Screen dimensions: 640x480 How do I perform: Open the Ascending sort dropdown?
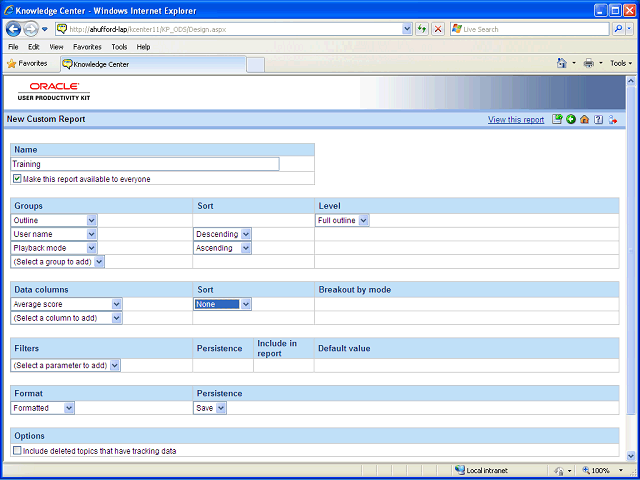[222, 248]
